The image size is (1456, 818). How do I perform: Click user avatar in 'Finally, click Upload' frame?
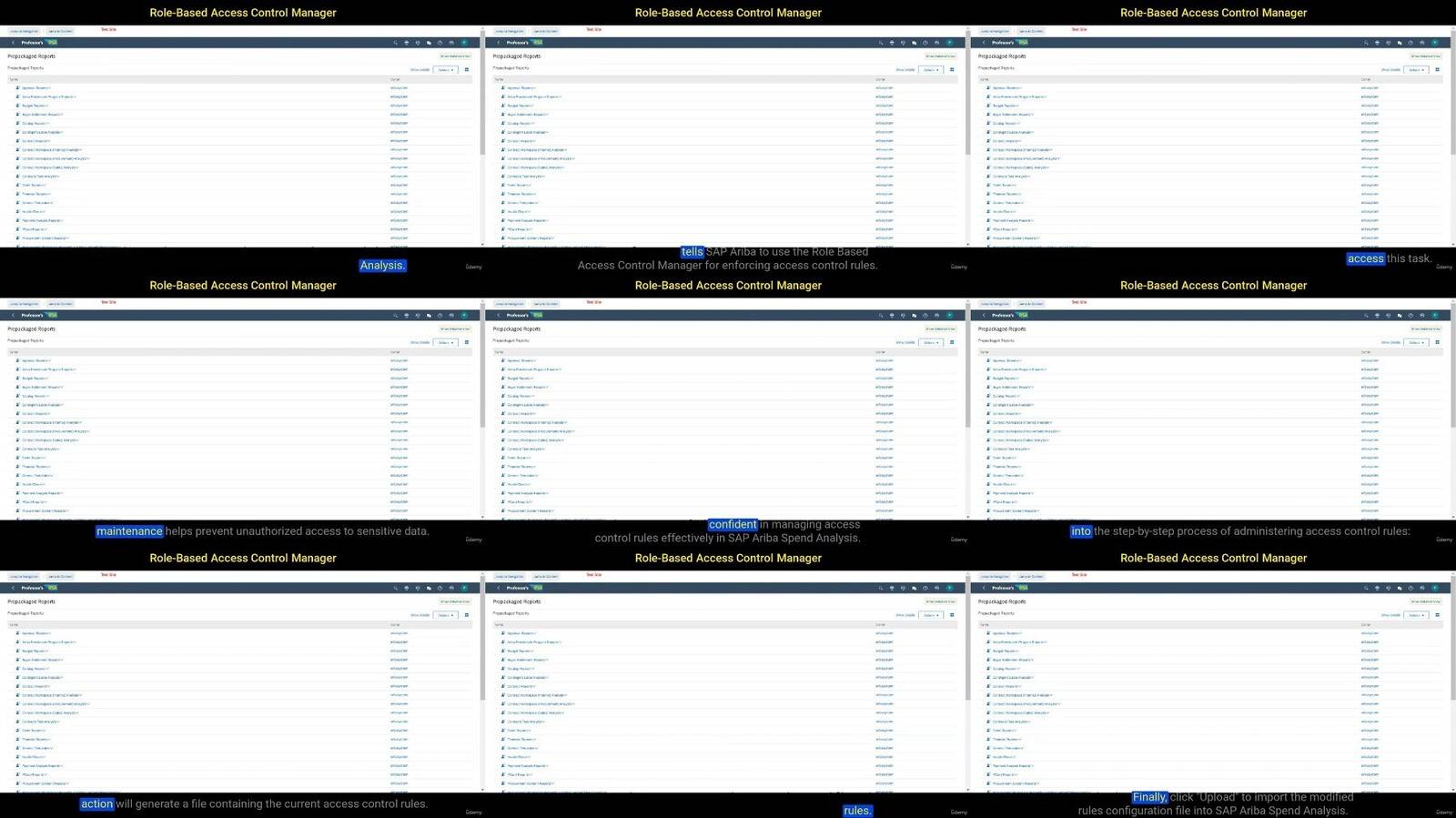point(1435,588)
